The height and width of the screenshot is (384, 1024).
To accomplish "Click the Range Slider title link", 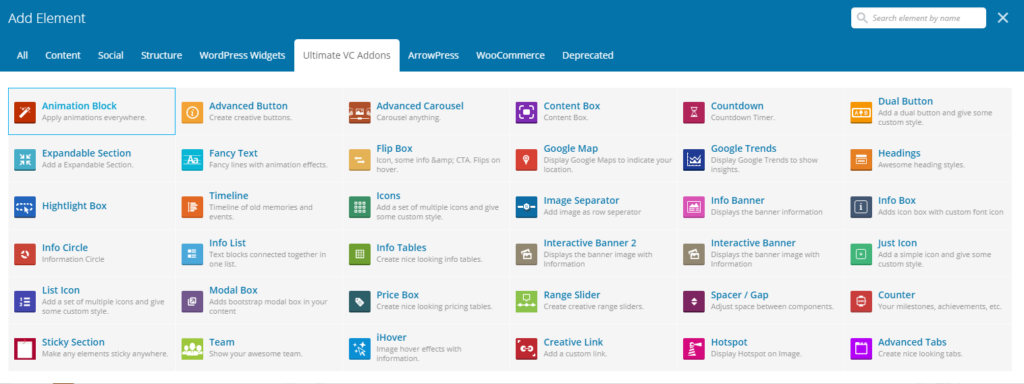I will point(571,295).
